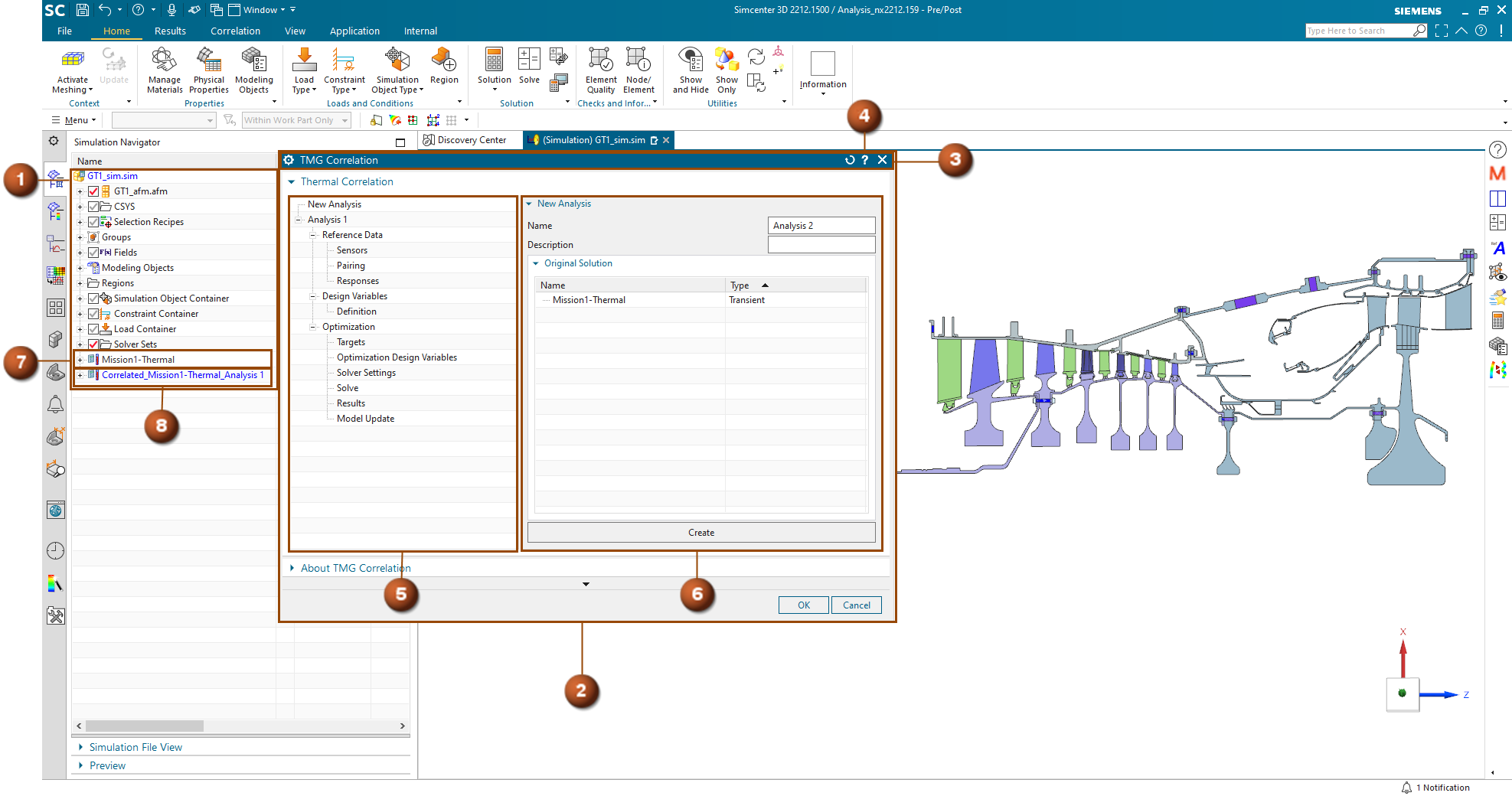
Task: Click the Activate Meshing icon
Action: (73, 60)
